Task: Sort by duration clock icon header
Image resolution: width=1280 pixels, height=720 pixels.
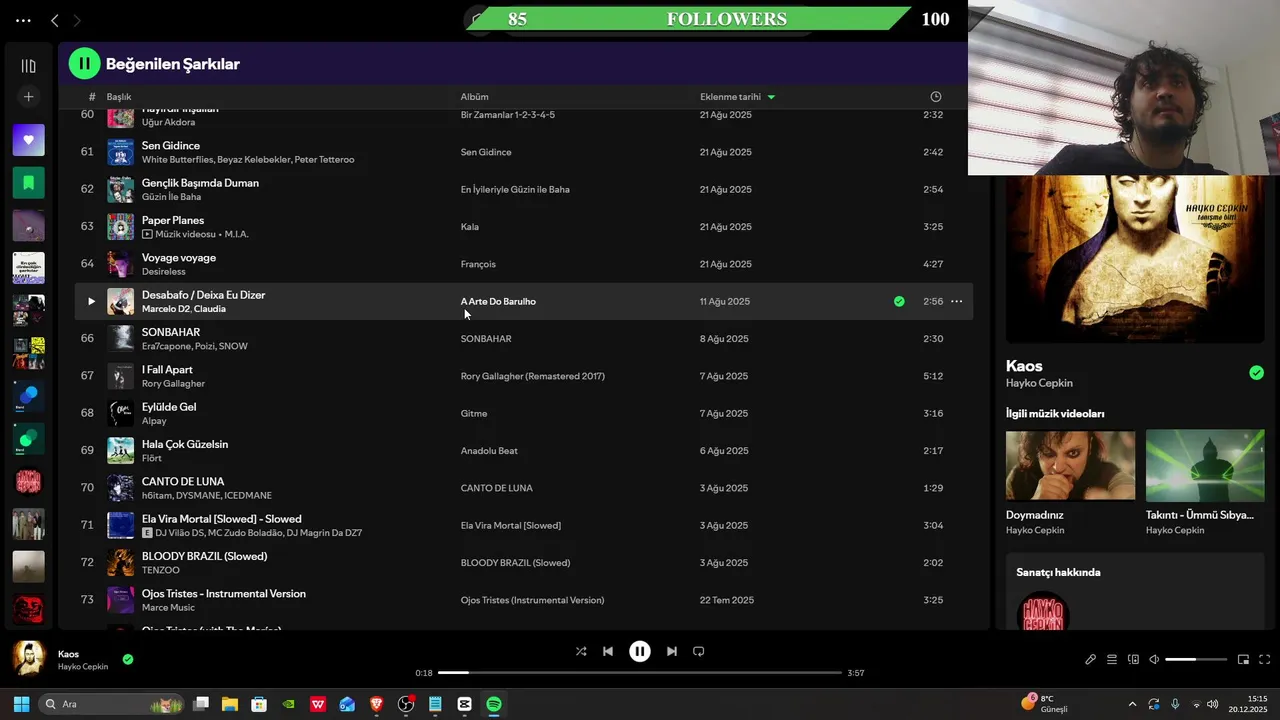Action: click(x=936, y=97)
